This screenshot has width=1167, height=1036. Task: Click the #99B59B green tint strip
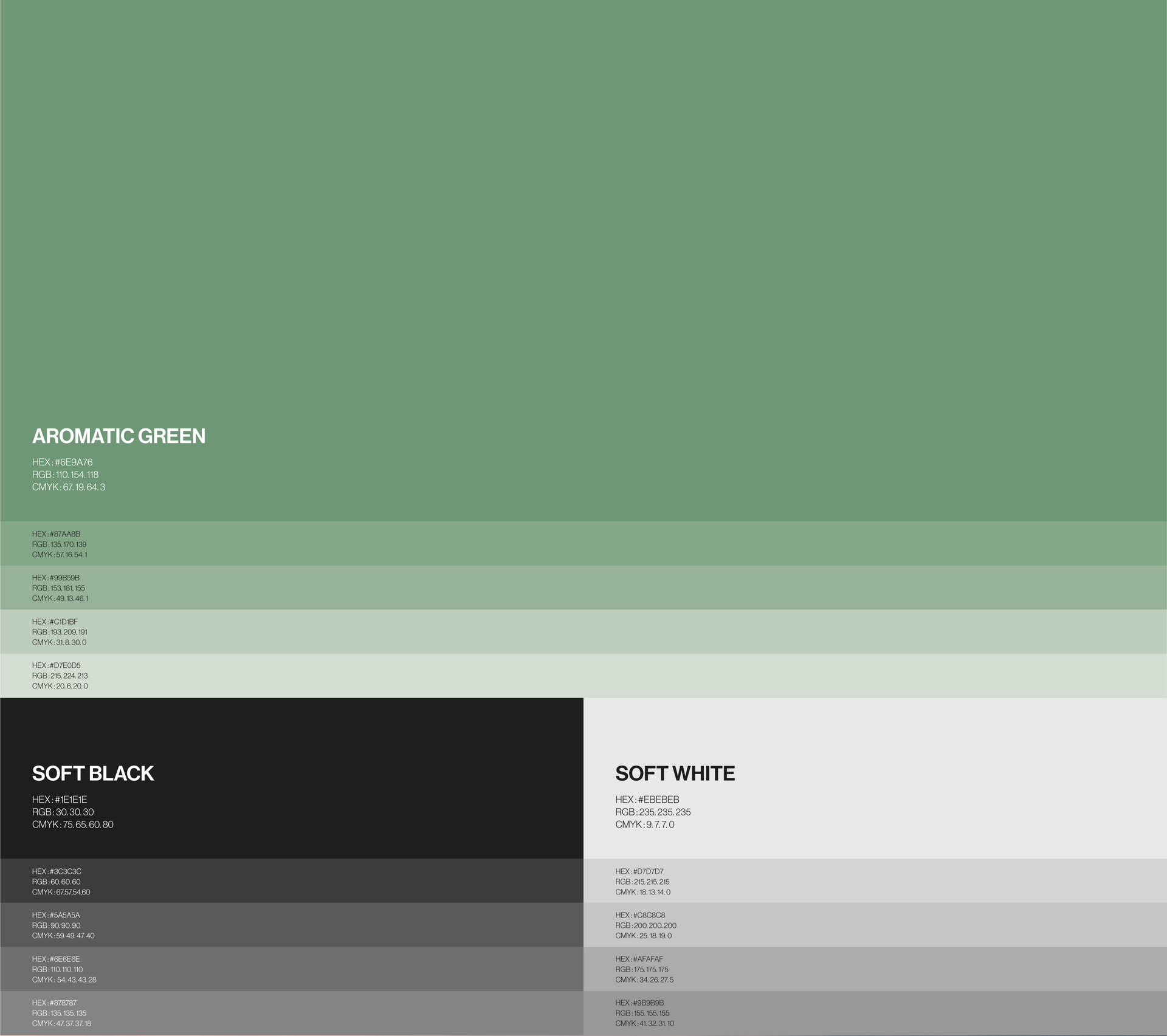click(583, 588)
